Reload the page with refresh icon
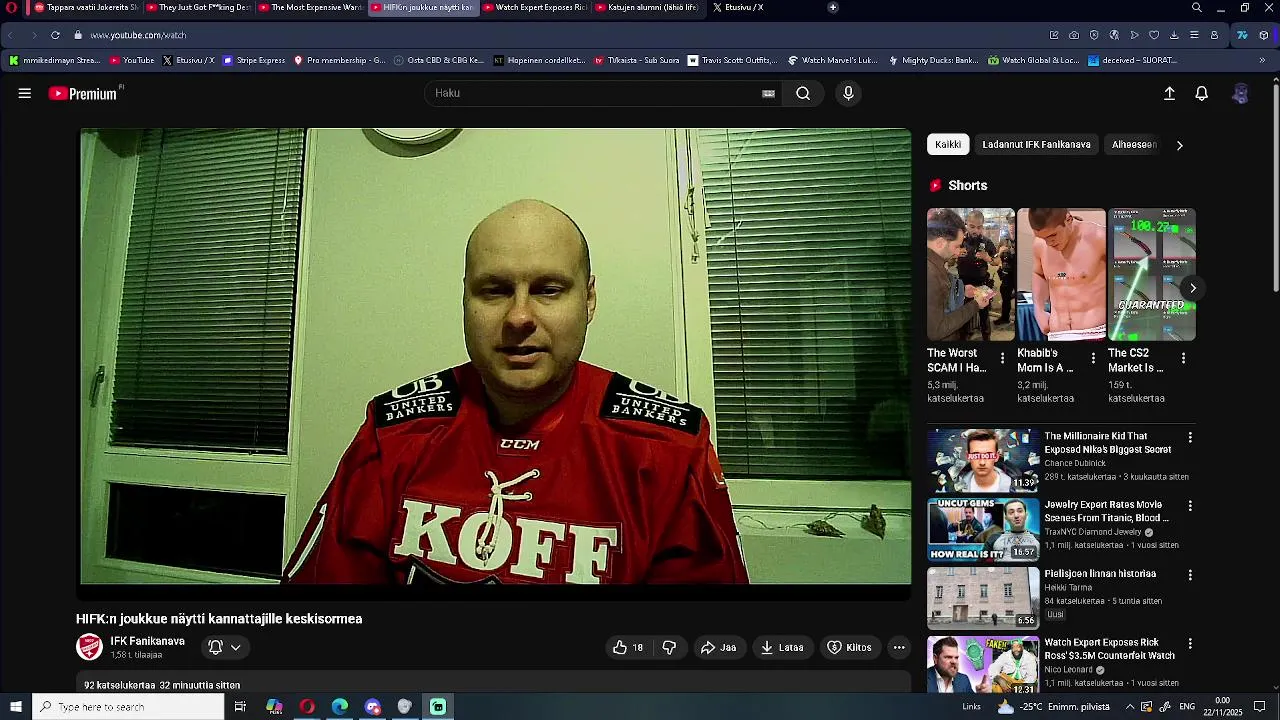 click(55, 35)
